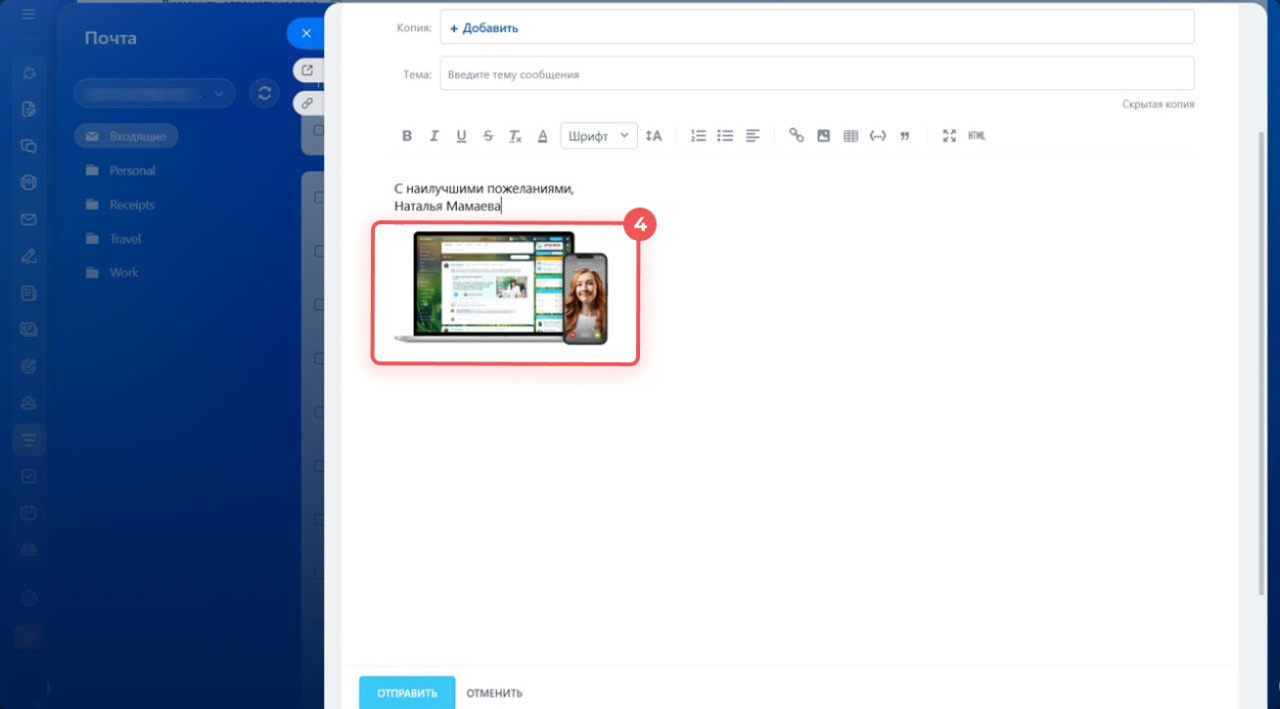1280x709 pixels.
Task: Insert a numbered list
Action: [x=699, y=136]
